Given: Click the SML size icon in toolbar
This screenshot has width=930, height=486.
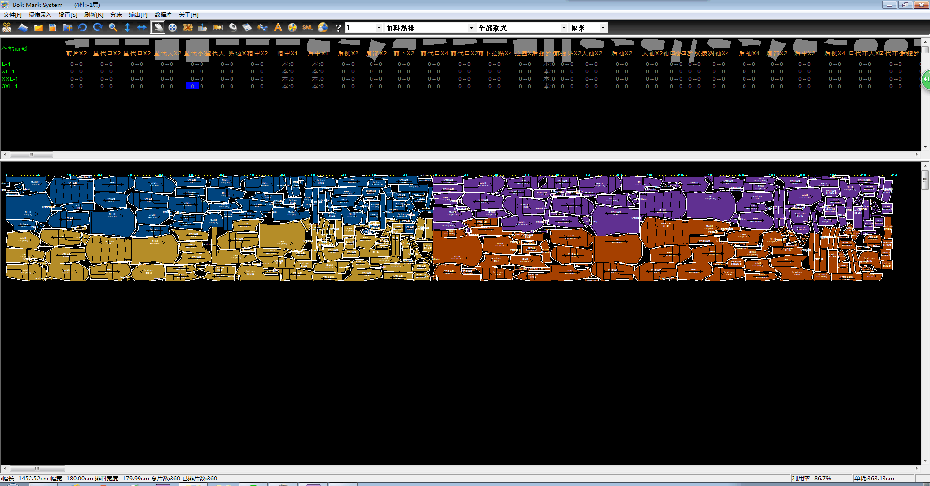Looking at the screenshot, I should (x=306, y=27).
